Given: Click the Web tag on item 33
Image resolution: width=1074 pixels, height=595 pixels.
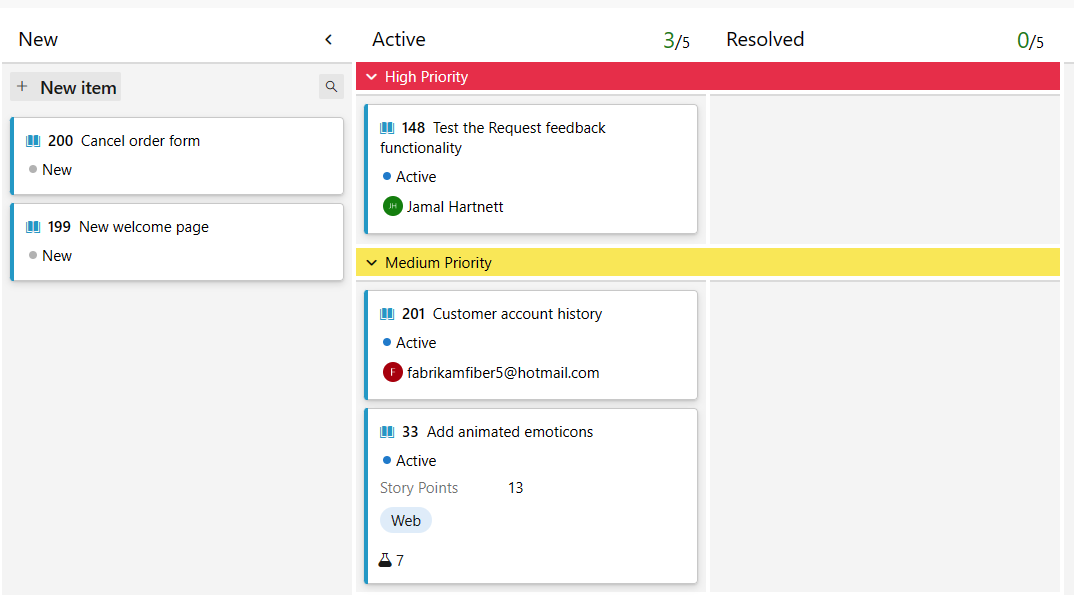Looking at the screenshot, I should pos(406,520).
